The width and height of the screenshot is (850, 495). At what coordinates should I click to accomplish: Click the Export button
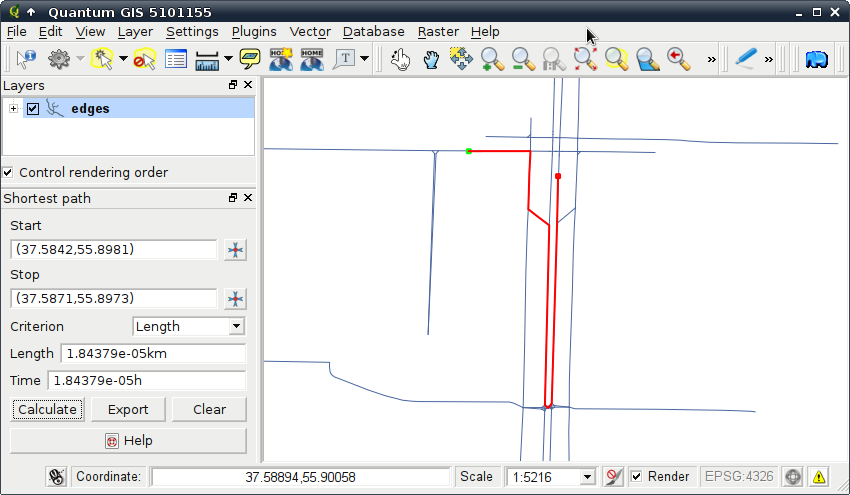[x=128, y=409]
